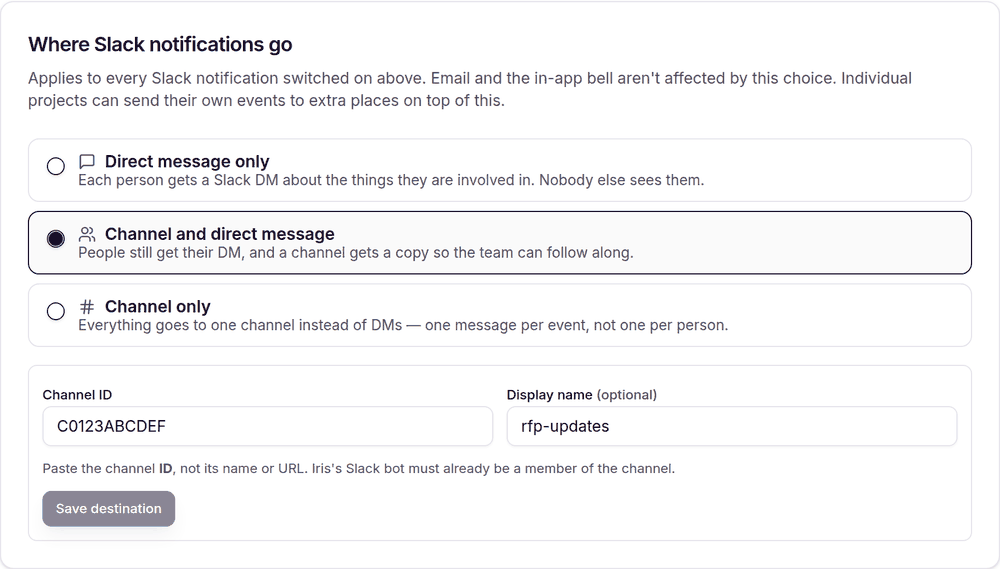This screenshot has height=569, width=1000.
Task: Click the Channel ID field label
Action: (x=77, y=395)
